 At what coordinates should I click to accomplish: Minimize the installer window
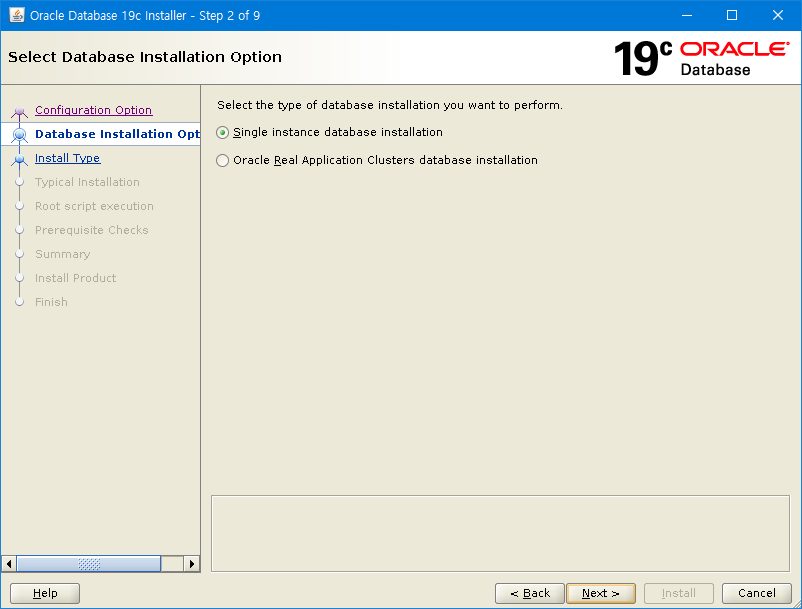coord(685,16)
